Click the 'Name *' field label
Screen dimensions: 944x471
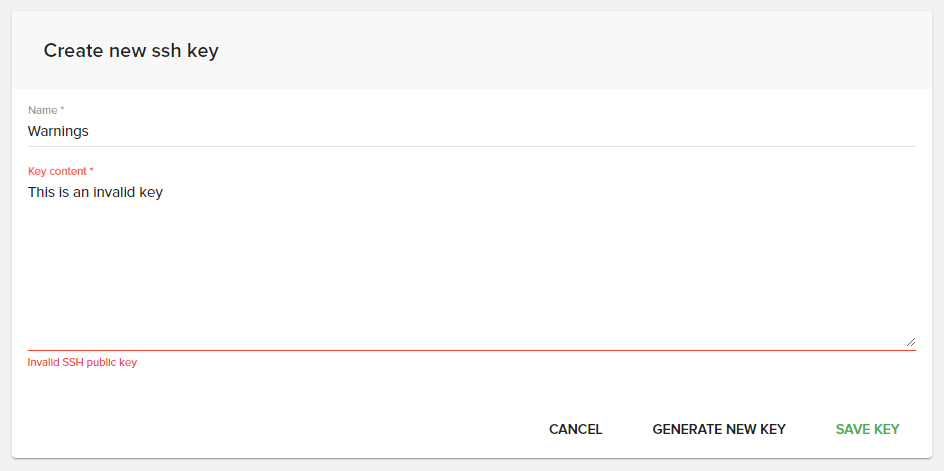point(46,110)
